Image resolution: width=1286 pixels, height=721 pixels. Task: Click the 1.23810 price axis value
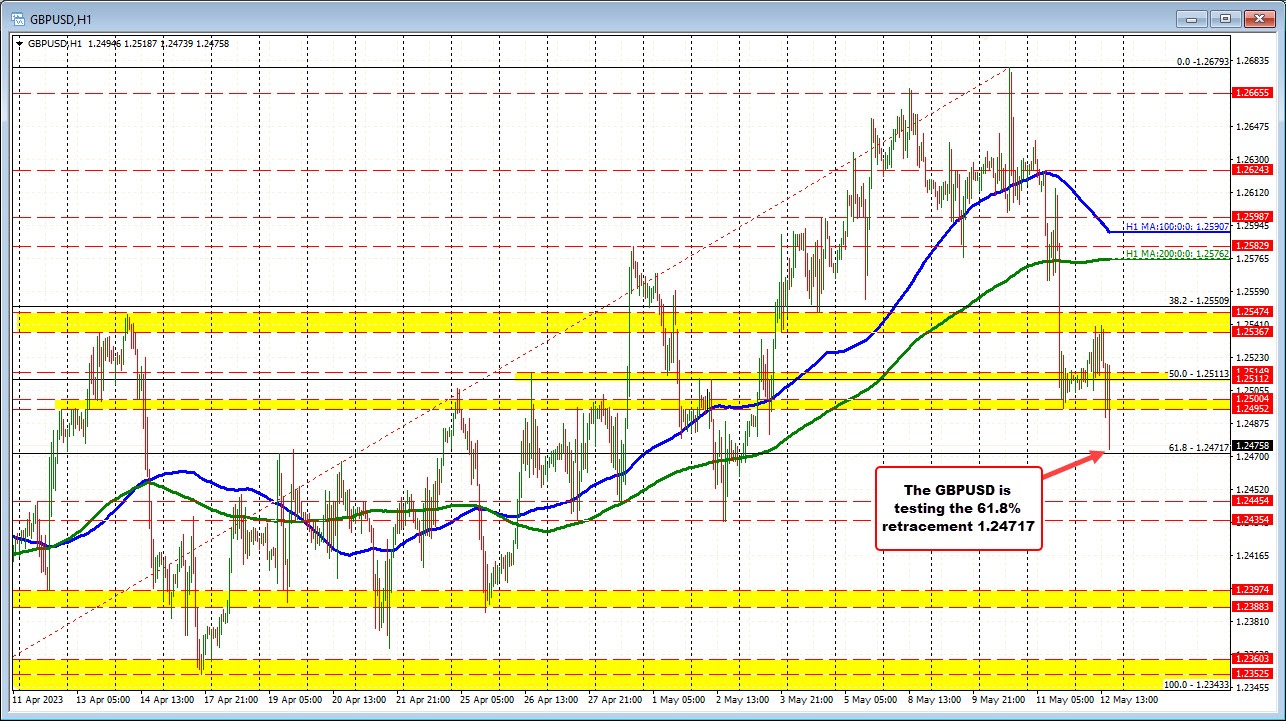click(x=1252, y=621)
